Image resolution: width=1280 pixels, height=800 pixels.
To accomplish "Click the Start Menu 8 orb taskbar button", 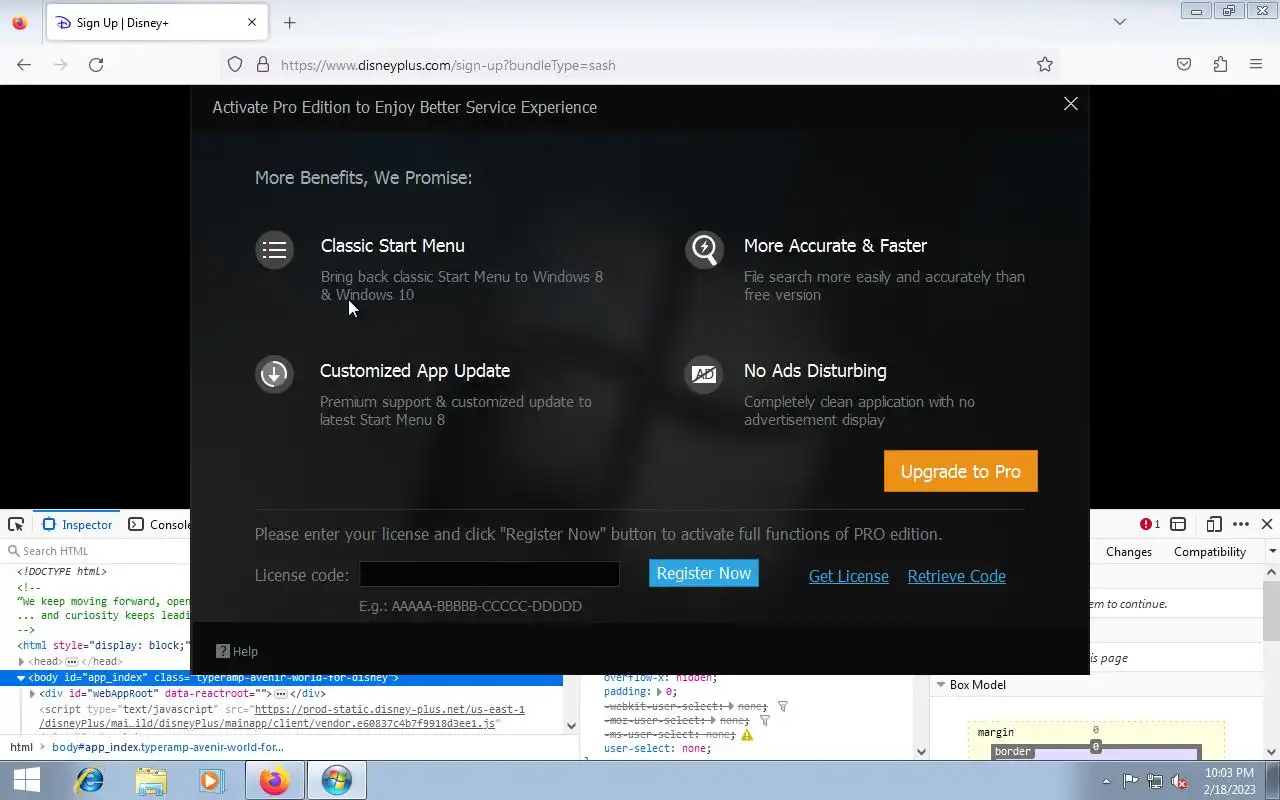I will point(337,780).
